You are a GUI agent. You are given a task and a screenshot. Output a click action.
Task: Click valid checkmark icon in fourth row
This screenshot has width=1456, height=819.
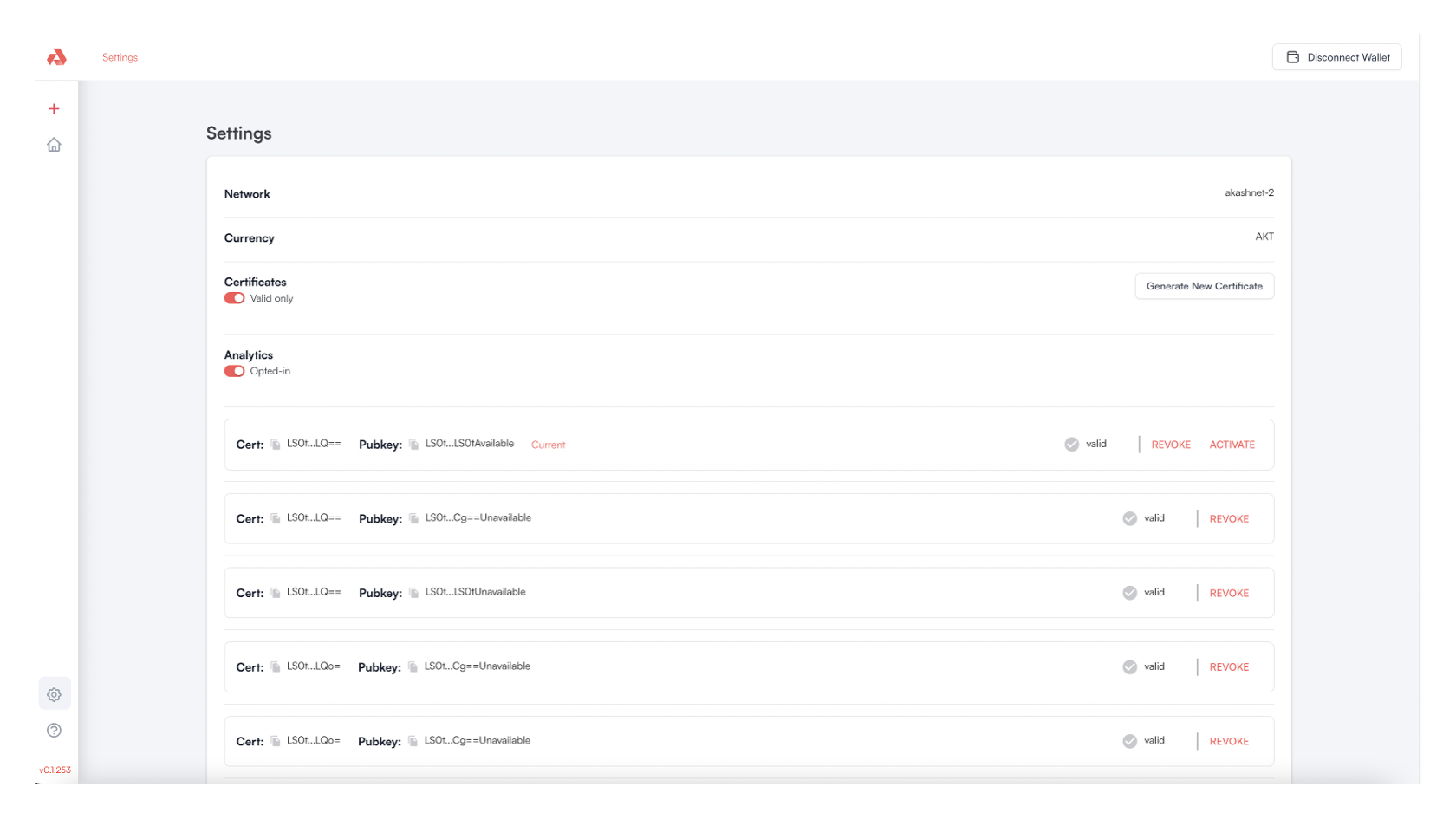[1130, 667]
